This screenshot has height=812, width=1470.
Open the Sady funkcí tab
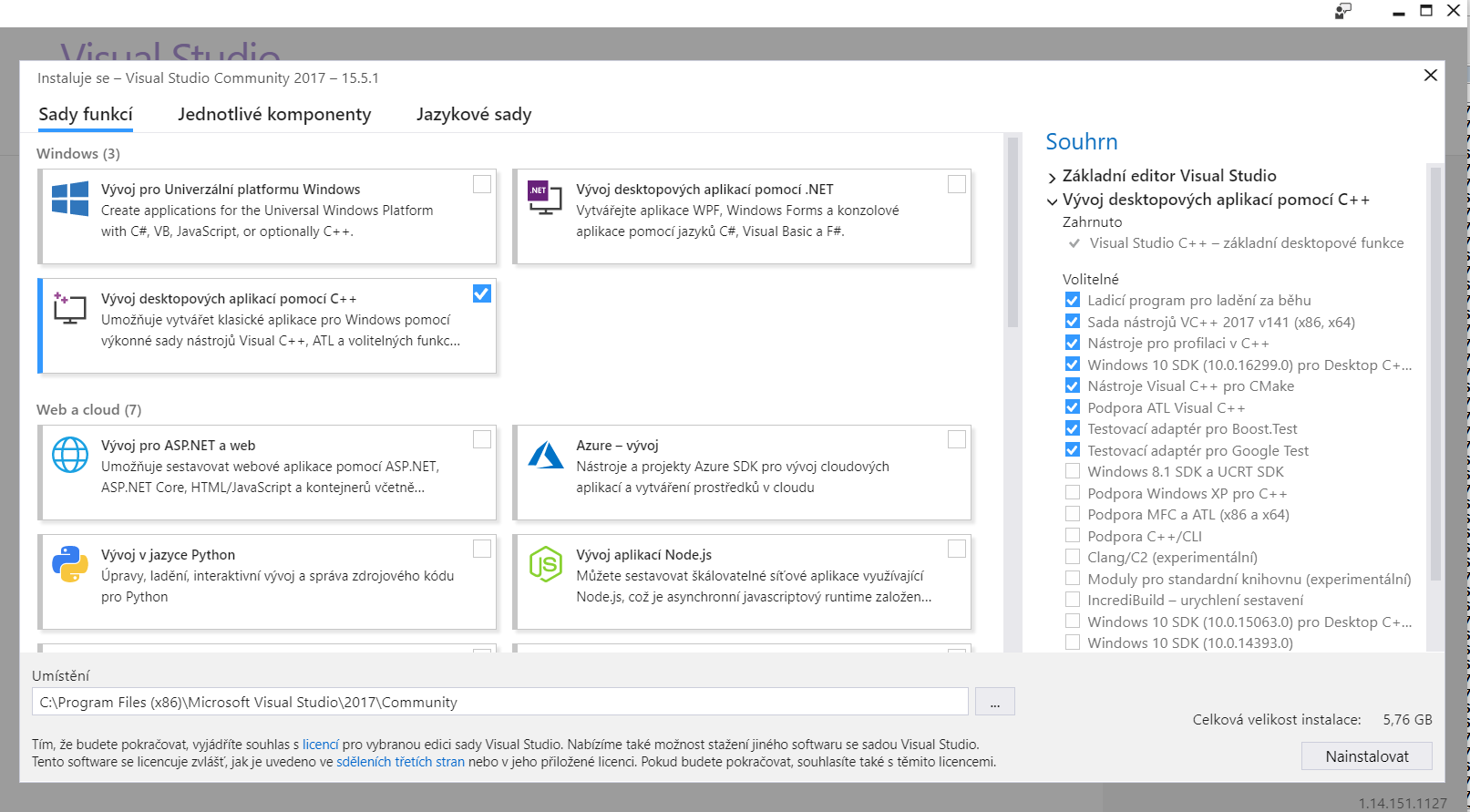point(86,115)
